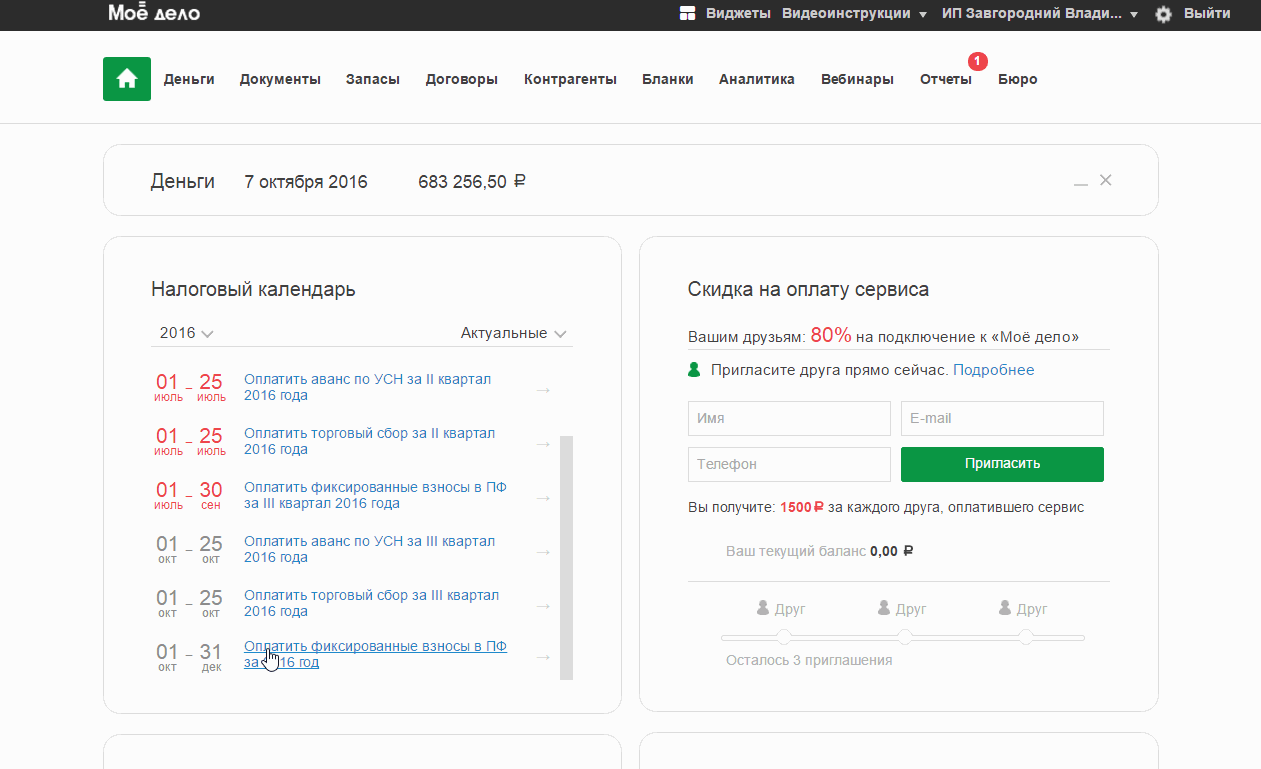Expand the 2016 year dropdown

pyautogui.click(x=187, y=333)
